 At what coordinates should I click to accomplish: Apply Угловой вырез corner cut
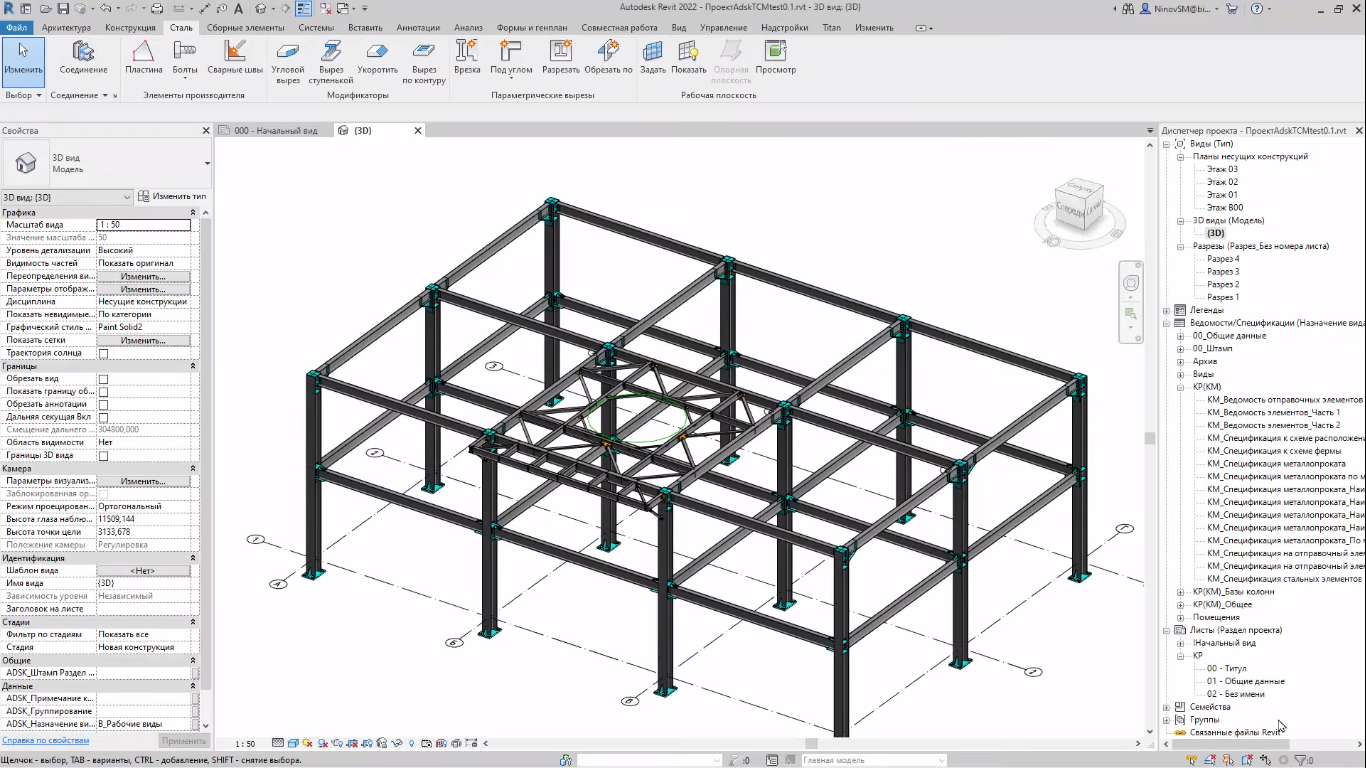(x=288, y=62)
